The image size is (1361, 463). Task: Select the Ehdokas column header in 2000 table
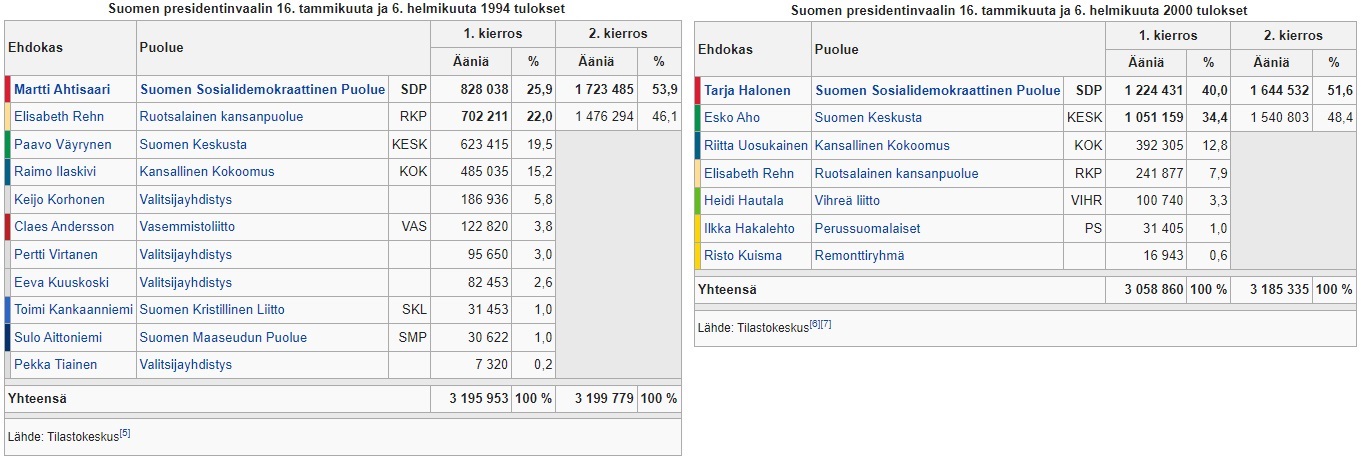pos(725,49)
